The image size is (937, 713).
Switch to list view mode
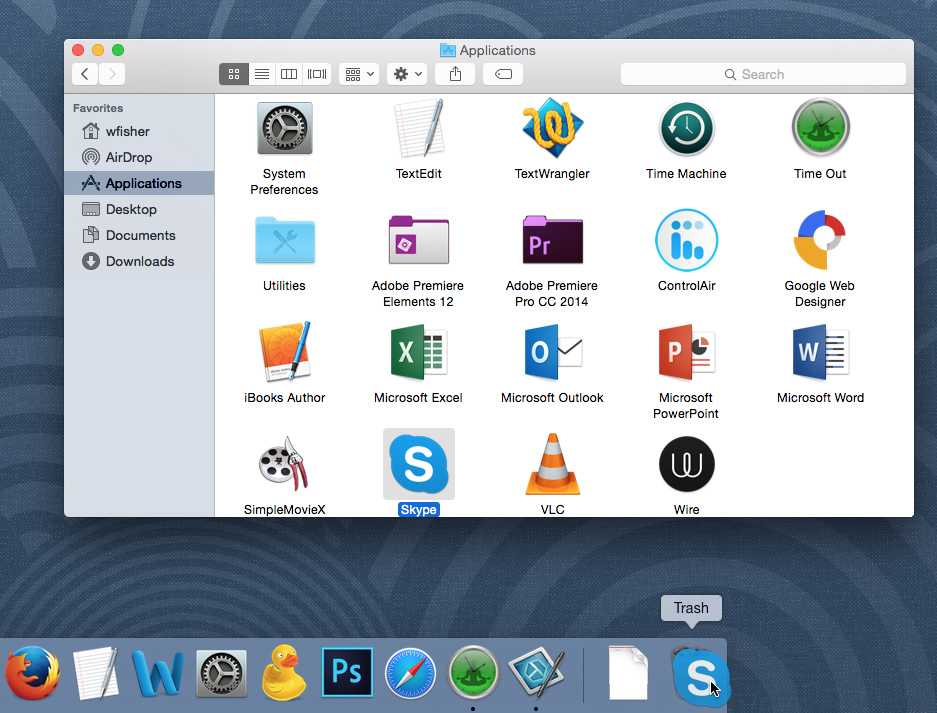click(261, 74)
